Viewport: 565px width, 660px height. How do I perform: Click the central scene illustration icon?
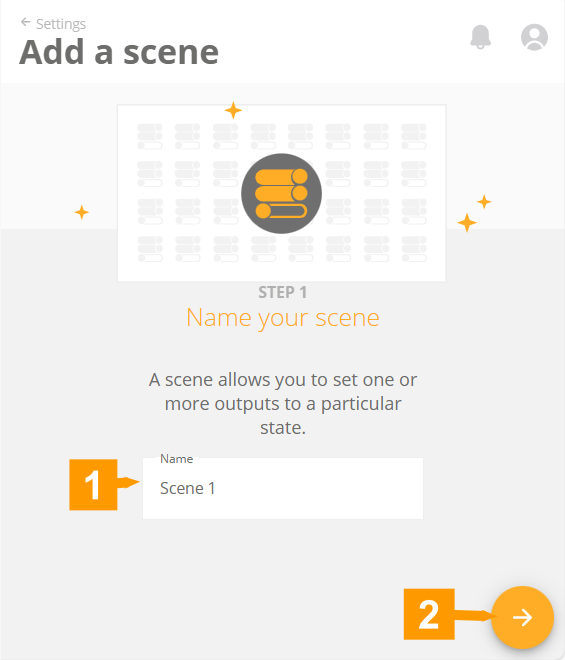[x=281, y=194]
